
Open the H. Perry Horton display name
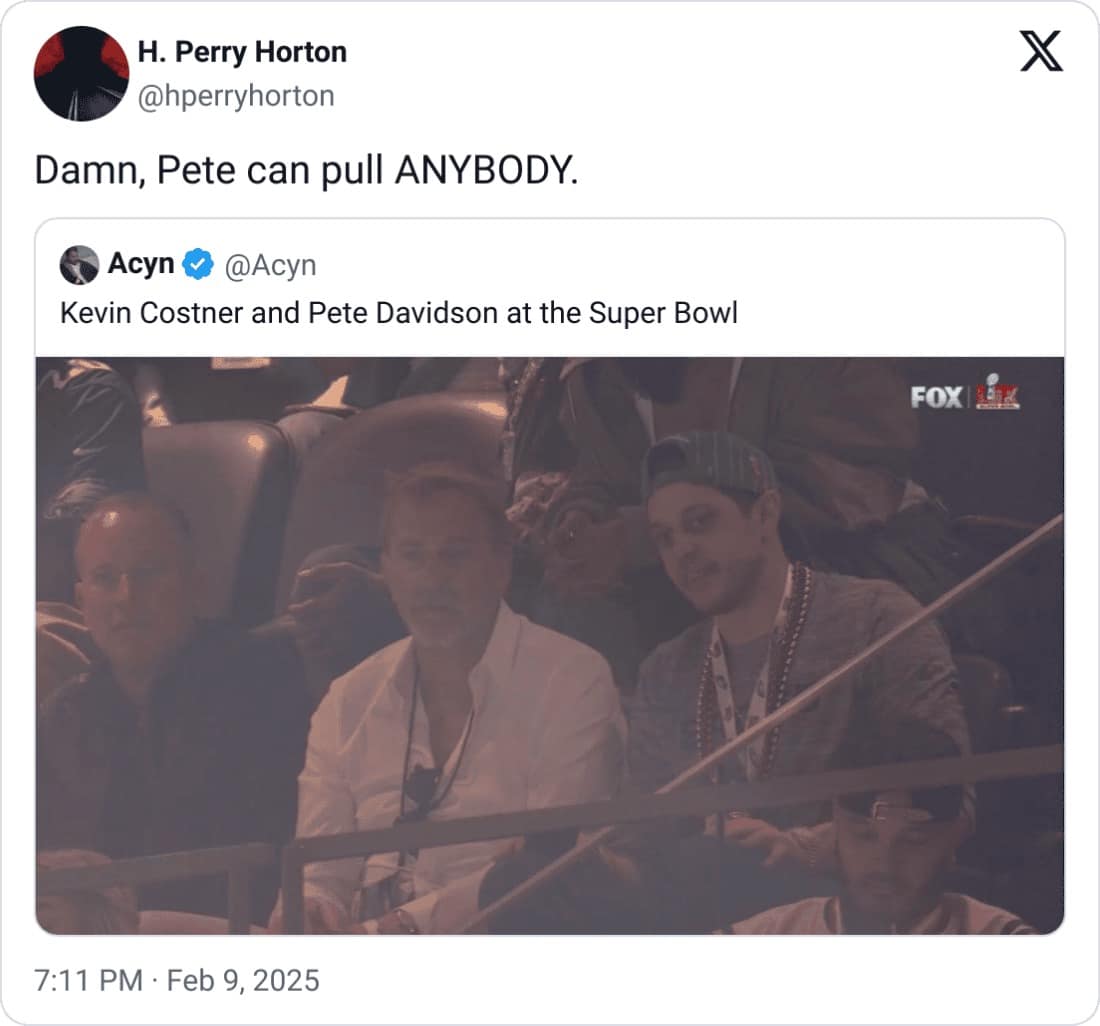(242, 52)
